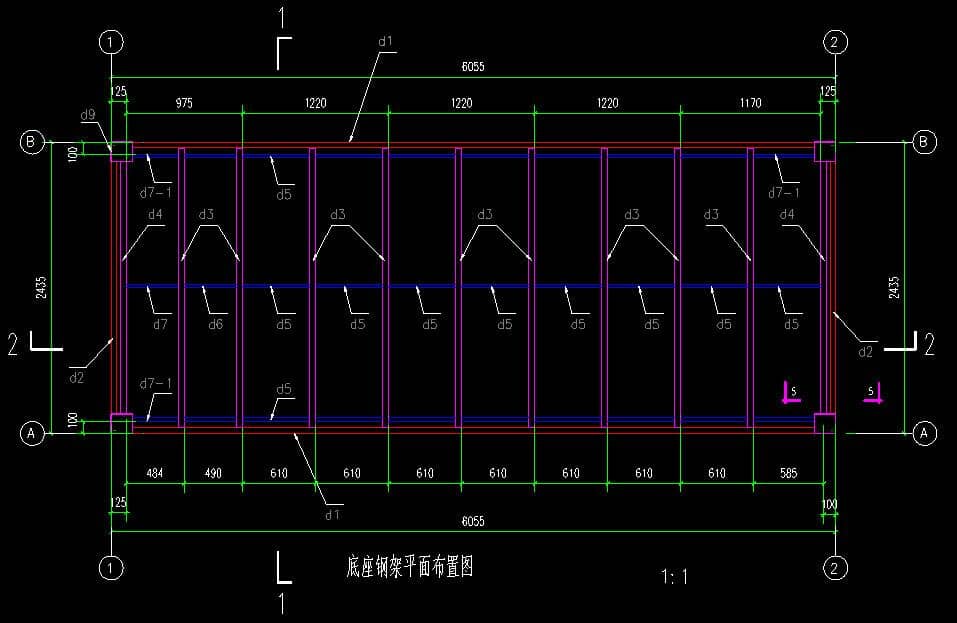
Task: Click the scale text 1:1
Action: tap(675, 576)
